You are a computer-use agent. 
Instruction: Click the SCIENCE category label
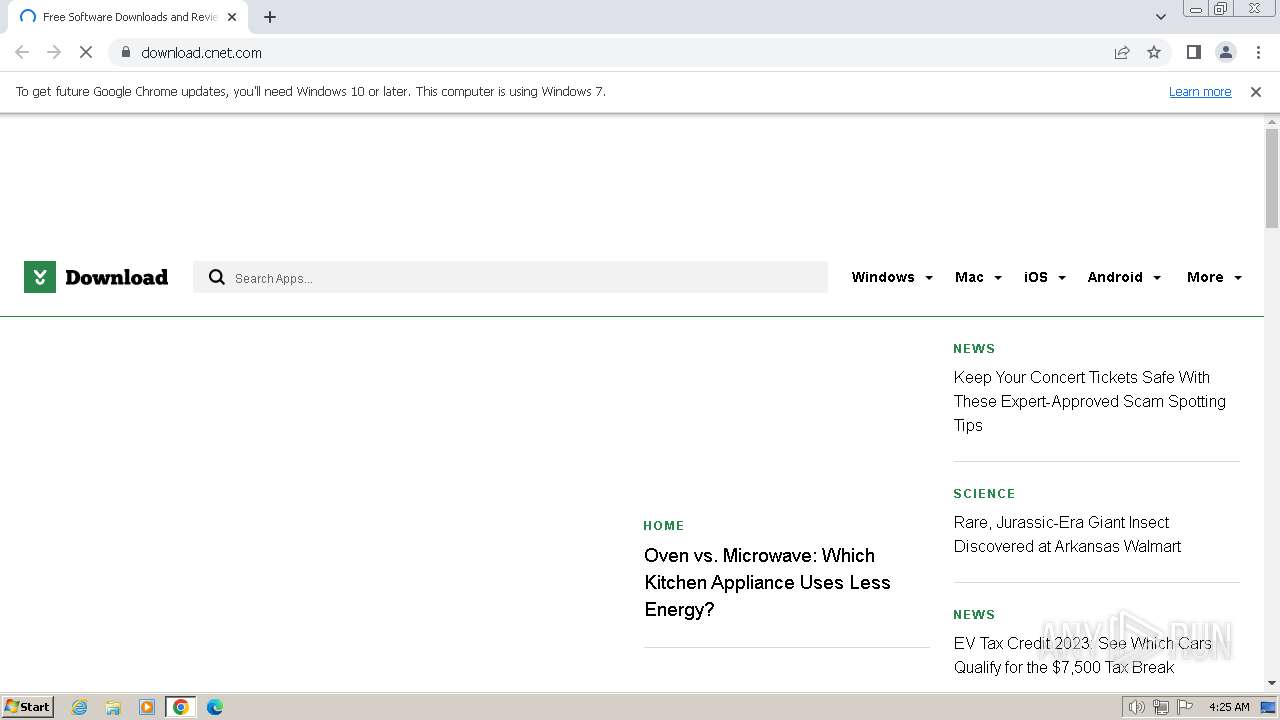pyautogui.click(x=984, y=493)
